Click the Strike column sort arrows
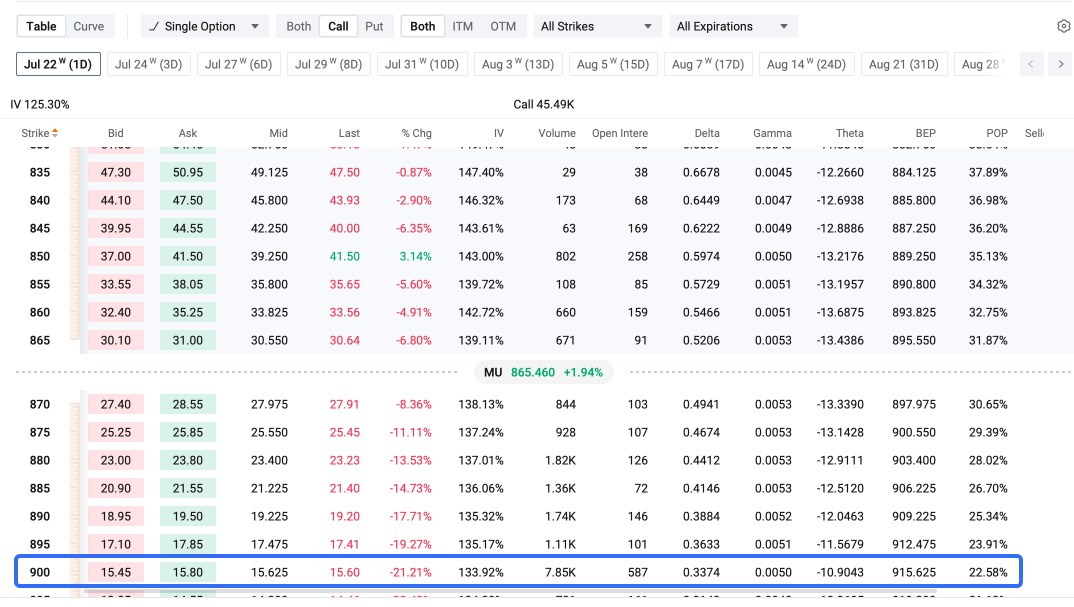This screenshot has height=607, width=1074. click(x=55, y=133)
